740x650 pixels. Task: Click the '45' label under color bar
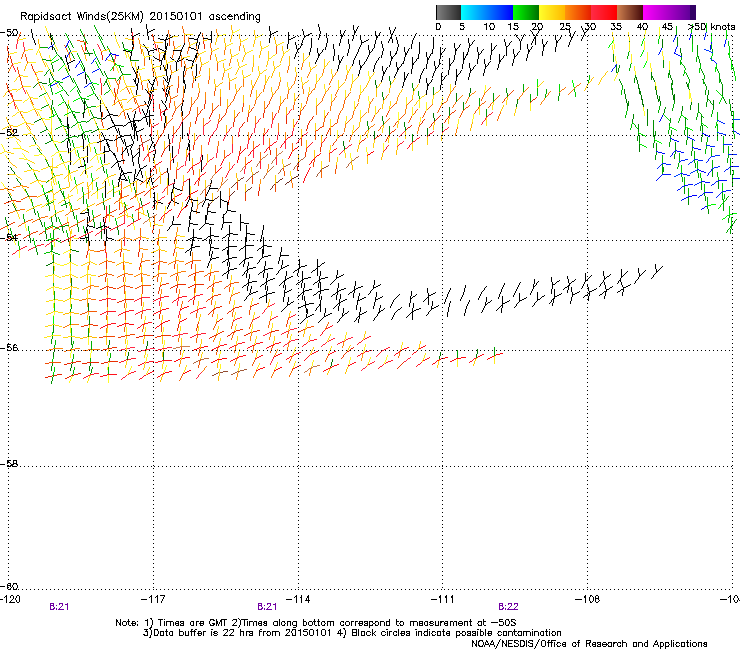[667, 27]
